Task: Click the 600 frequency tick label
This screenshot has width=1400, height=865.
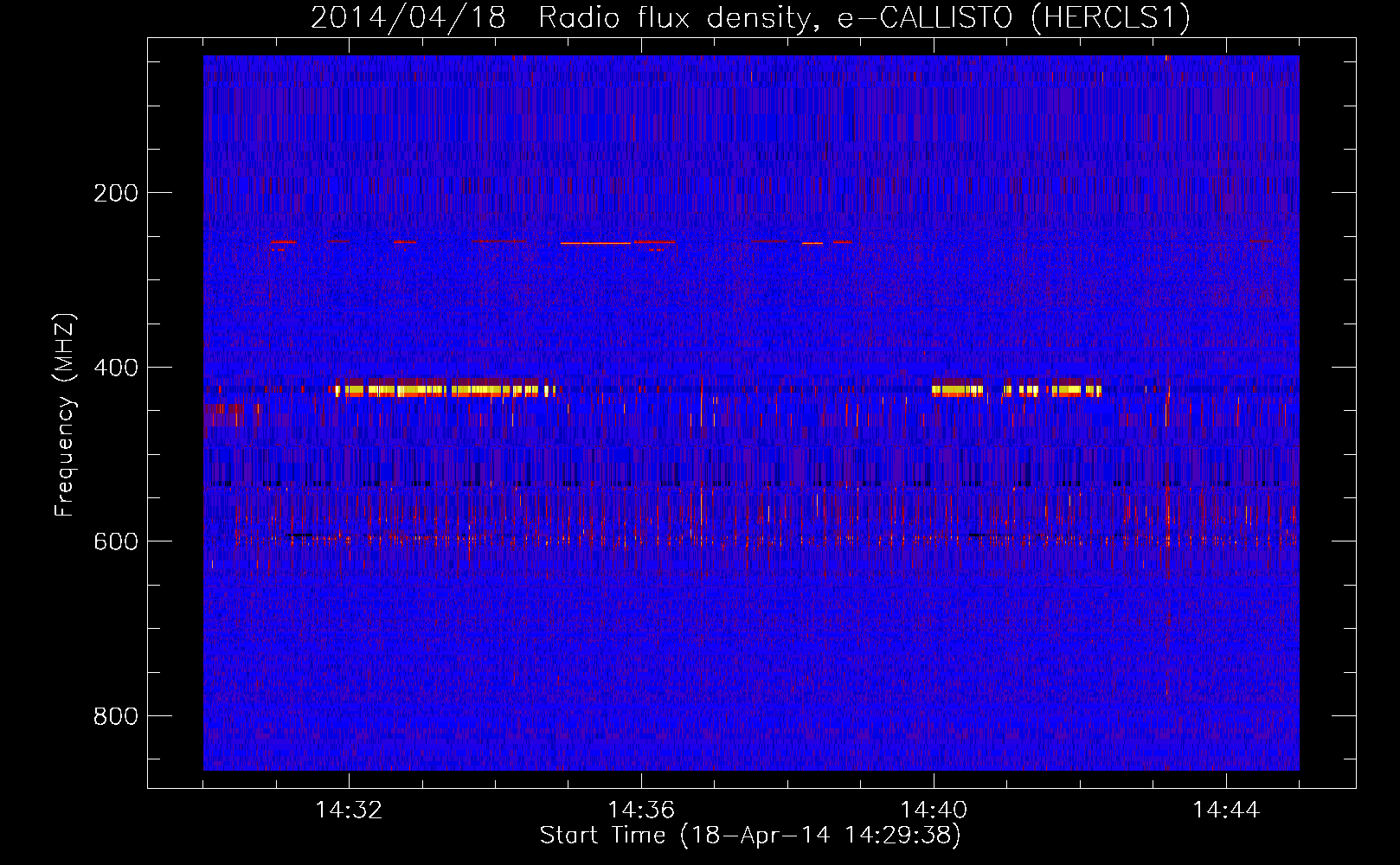Action: point(116,541)
